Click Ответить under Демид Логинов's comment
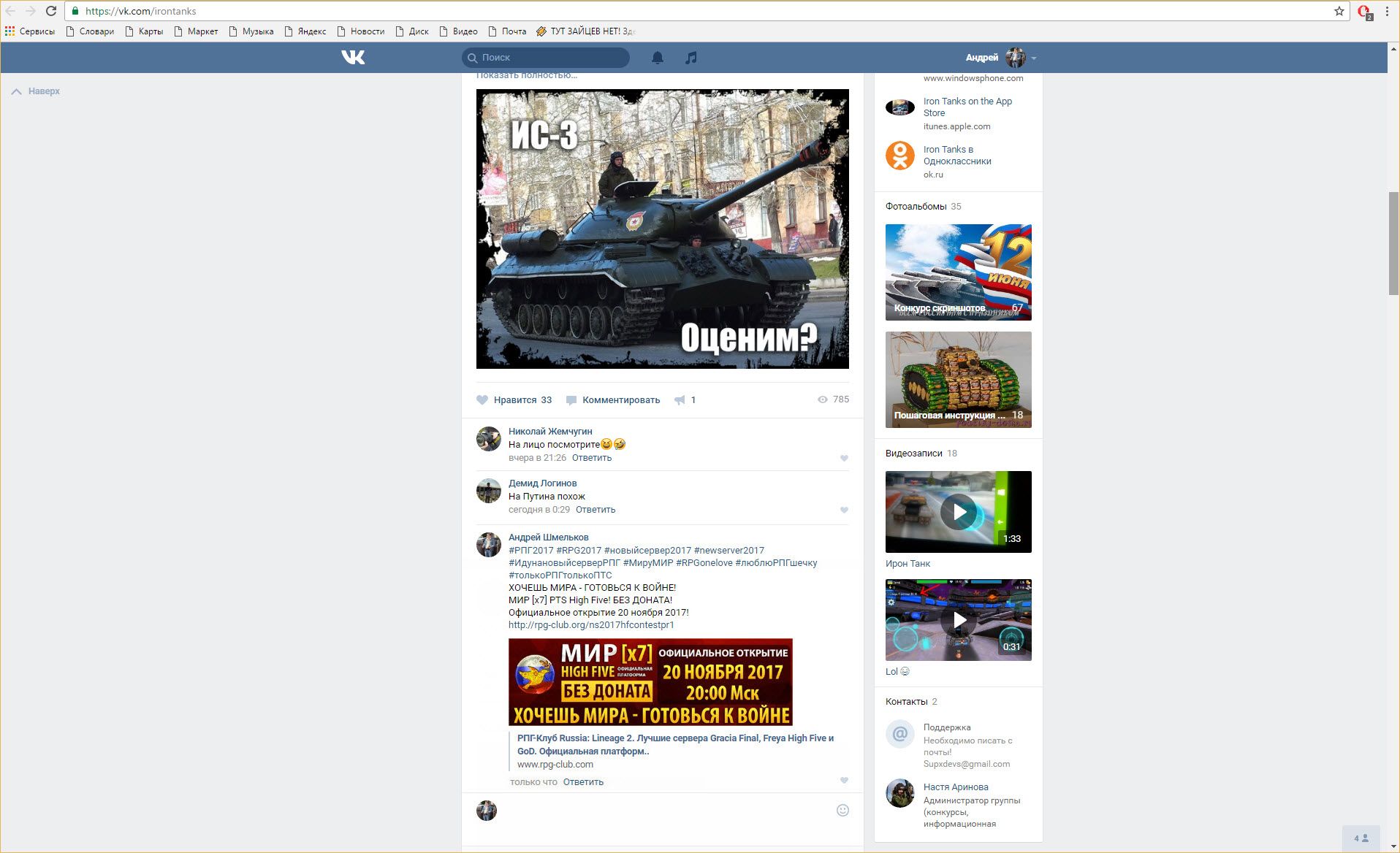Viewport: 1400px width, 853px height. click(595, 510)
